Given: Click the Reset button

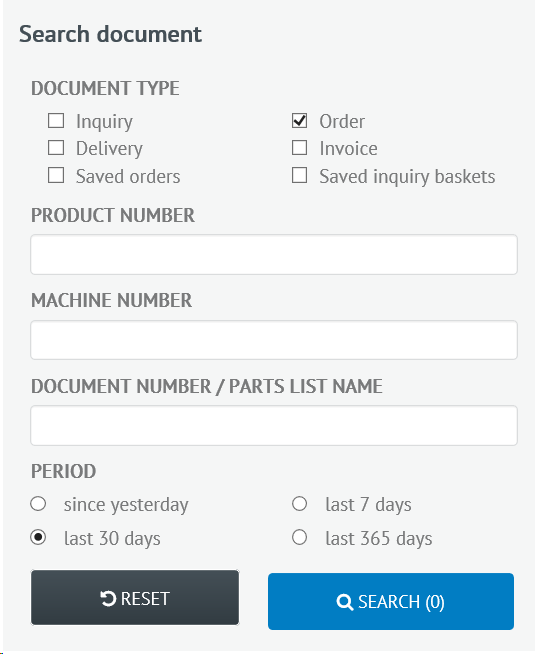Looking at the screenshot, I should click(135, 598).
